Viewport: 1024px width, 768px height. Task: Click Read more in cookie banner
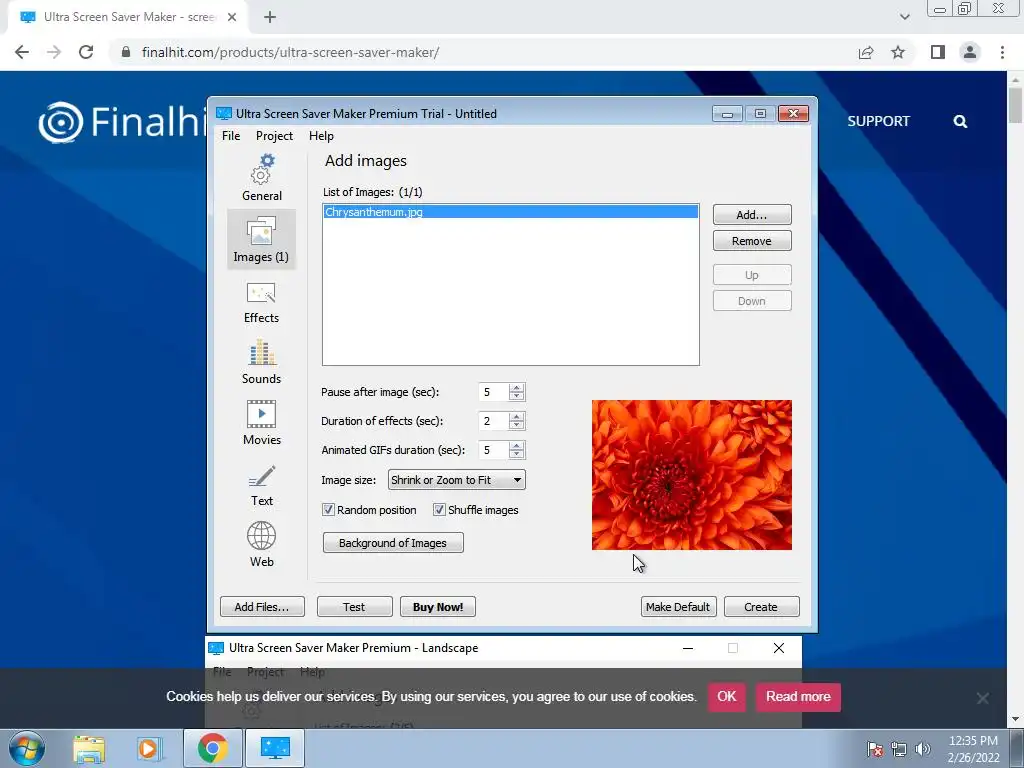(x=798, y=697)
